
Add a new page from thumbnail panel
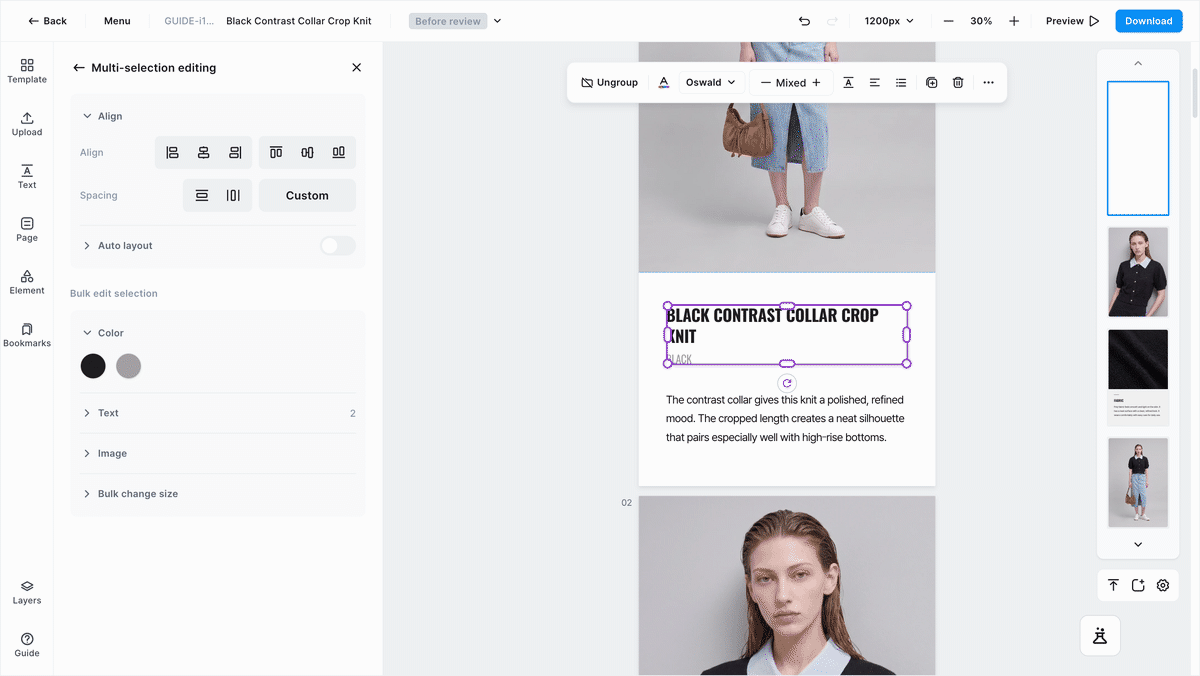(x=1138, y=585)
